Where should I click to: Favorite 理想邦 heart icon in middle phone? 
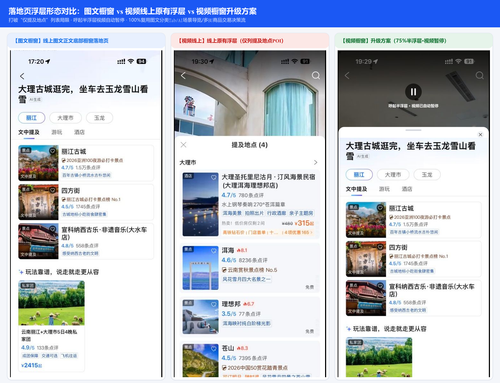tap(214, 304)
